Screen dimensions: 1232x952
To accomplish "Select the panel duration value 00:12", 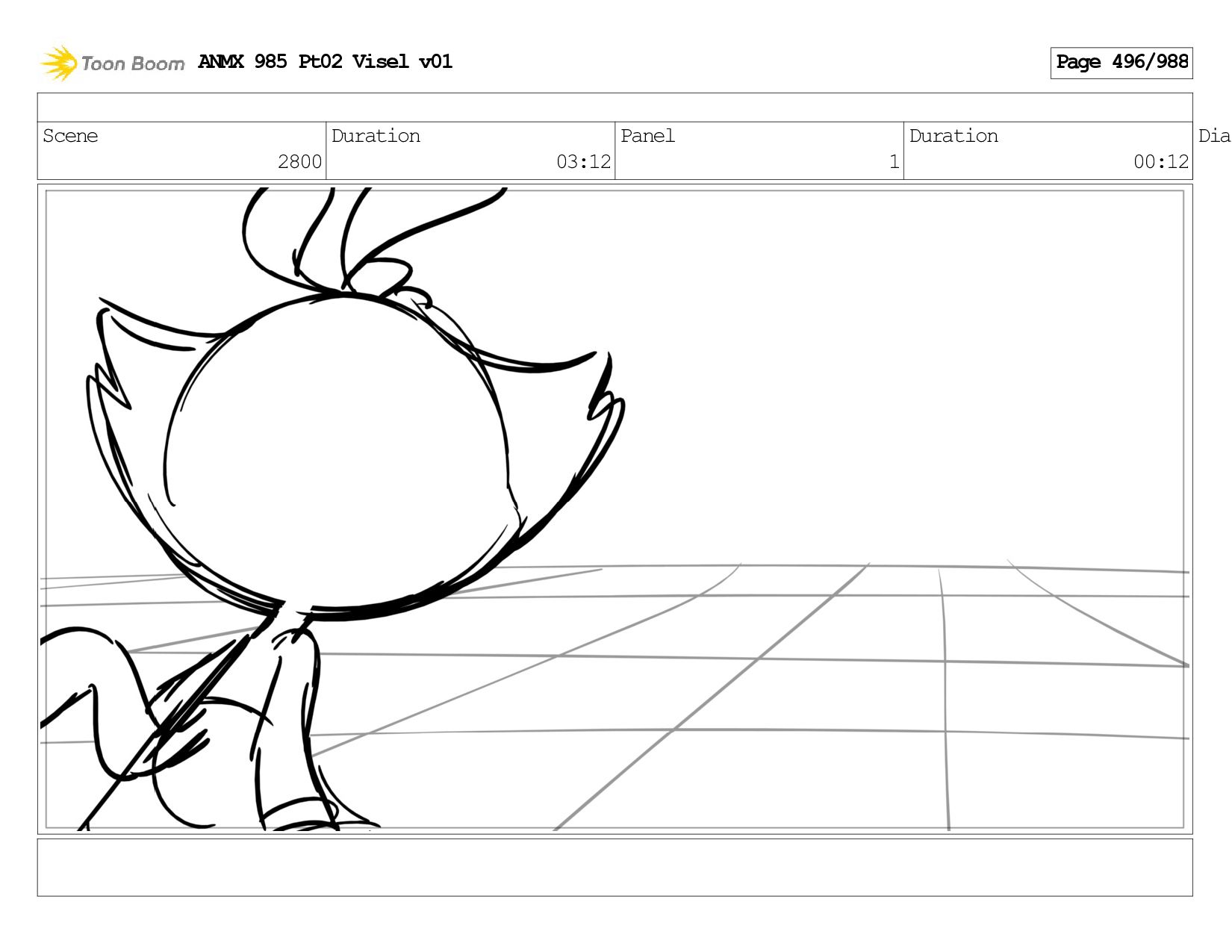I will [1160, 162].
